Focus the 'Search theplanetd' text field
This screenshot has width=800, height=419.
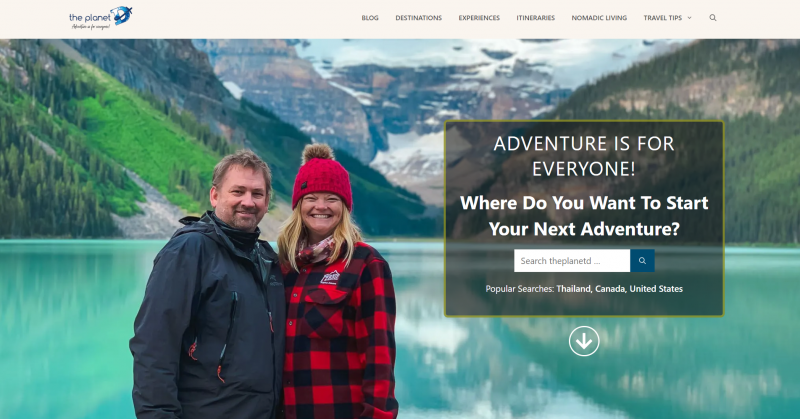click(x=572, y=261)
